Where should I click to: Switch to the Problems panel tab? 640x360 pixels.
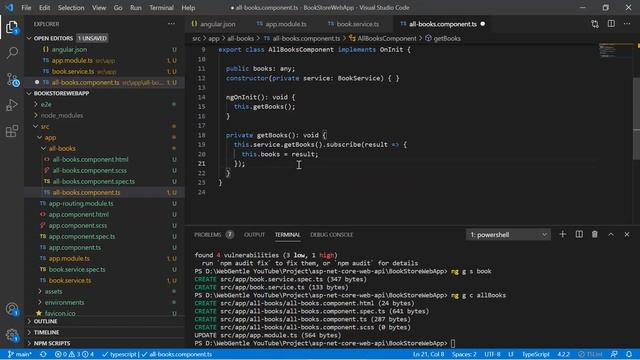[x=213, y=235]
